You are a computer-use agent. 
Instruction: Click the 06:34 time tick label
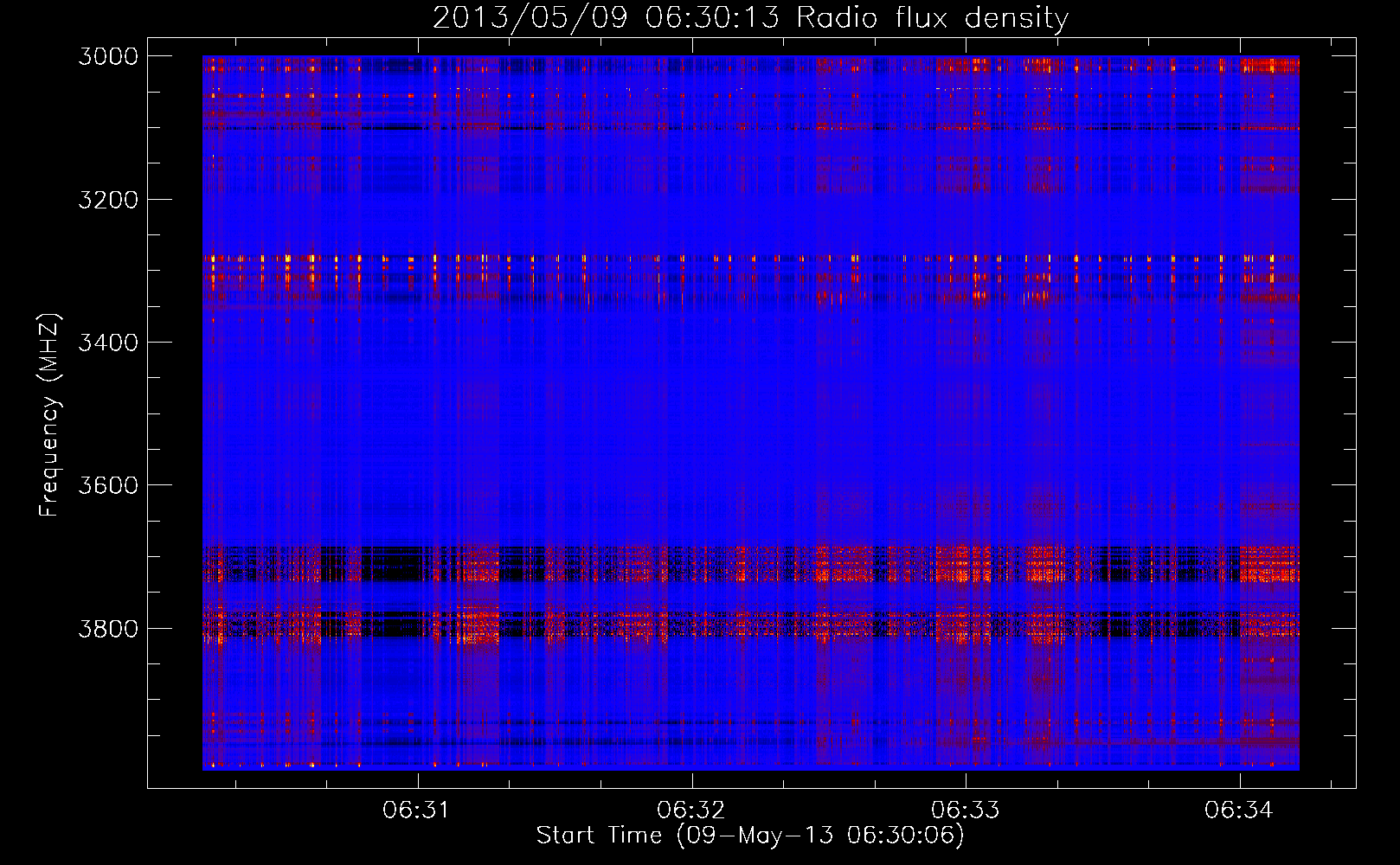pos(1239,810)
